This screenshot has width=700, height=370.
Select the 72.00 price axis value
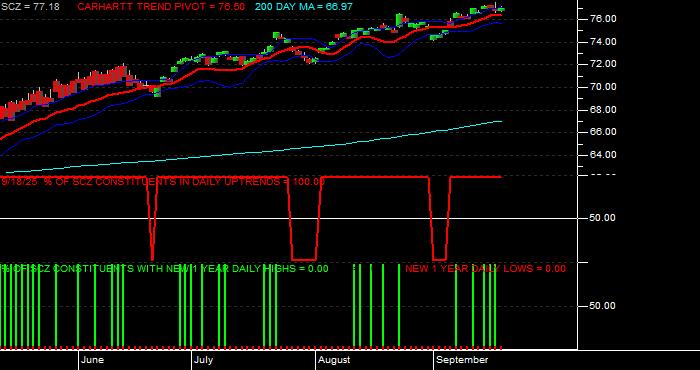[604, 64]
